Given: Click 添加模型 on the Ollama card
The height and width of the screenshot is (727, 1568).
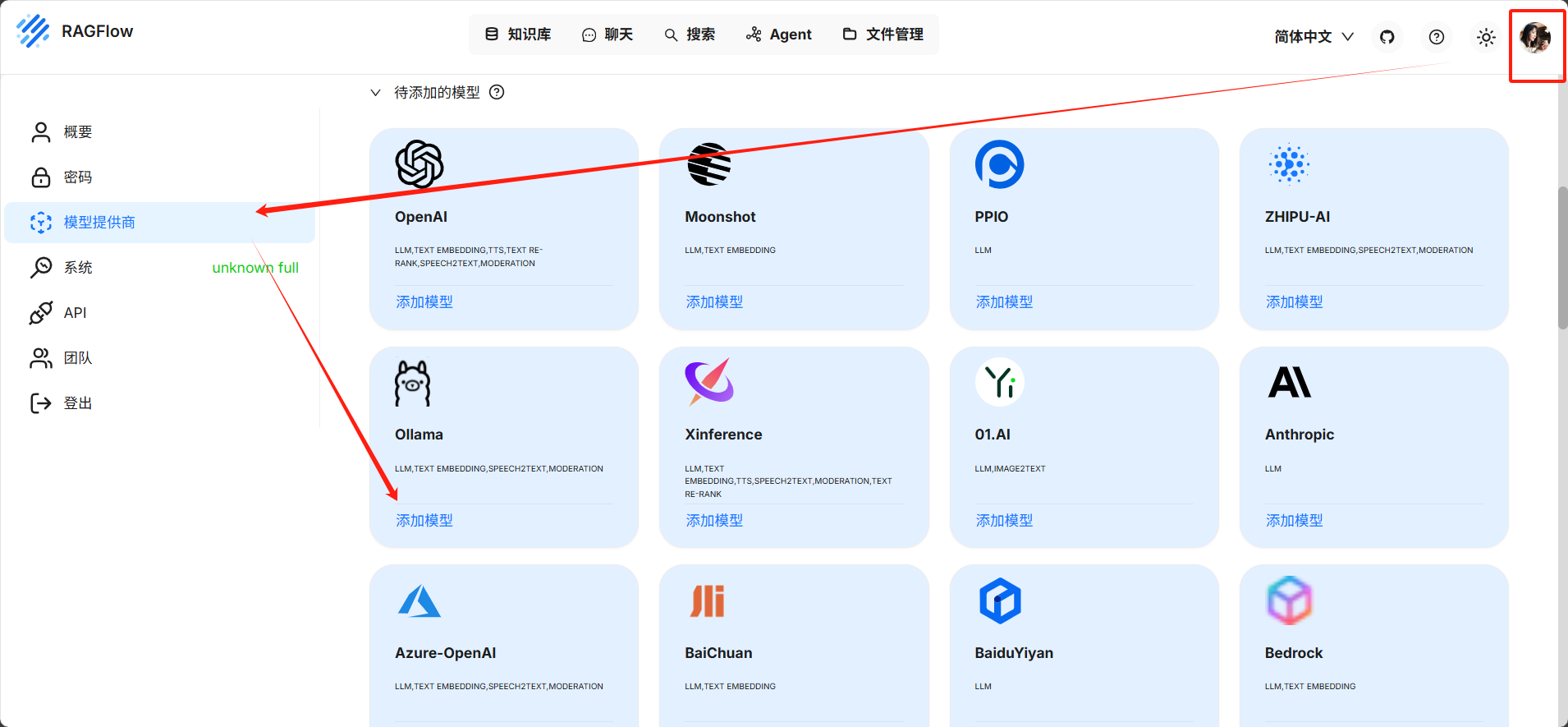Looking at the screenshot, I should (x=424, y=521).
